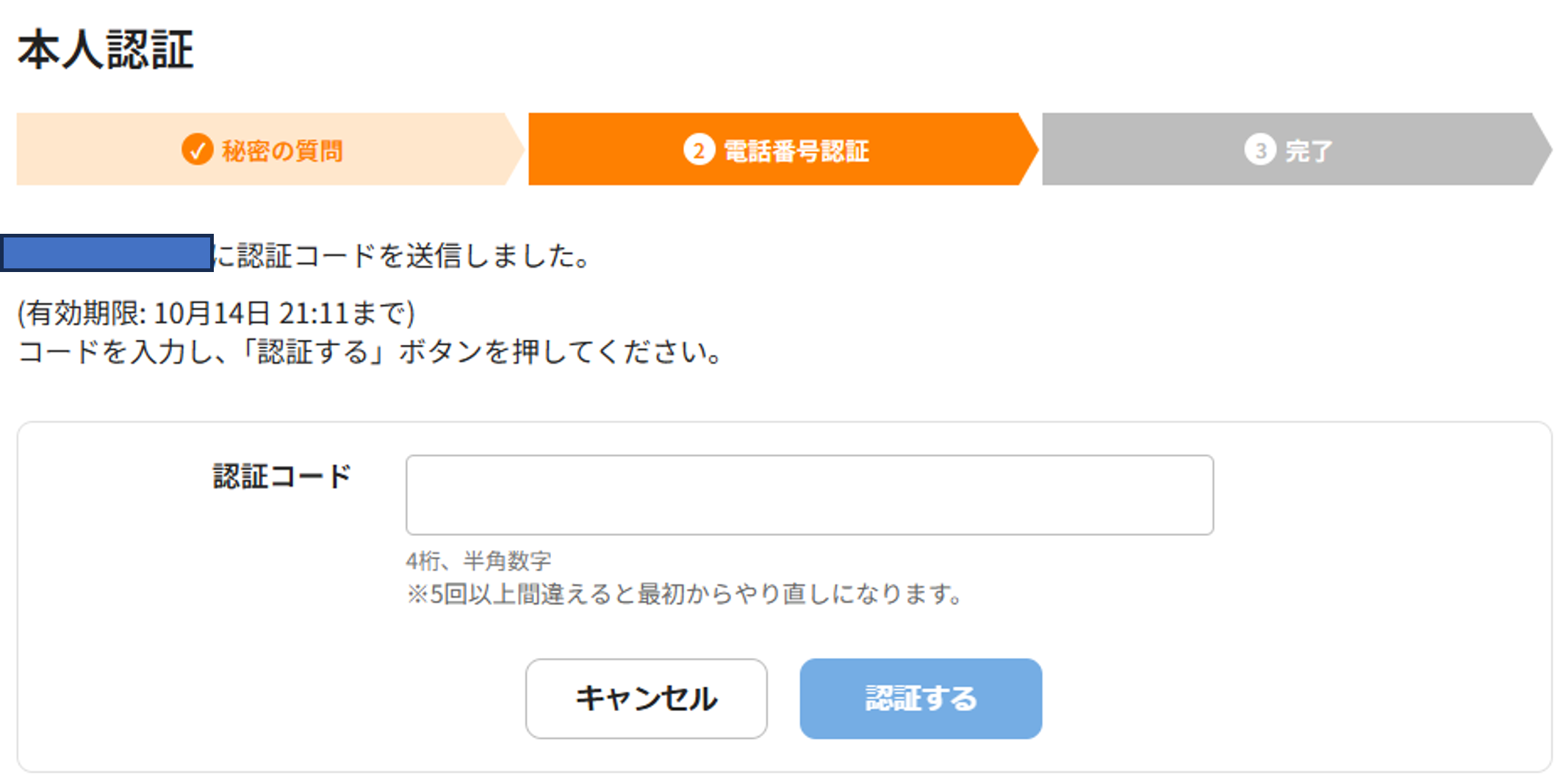
Task: Focus the 認証コード input field
Action: 809,495
